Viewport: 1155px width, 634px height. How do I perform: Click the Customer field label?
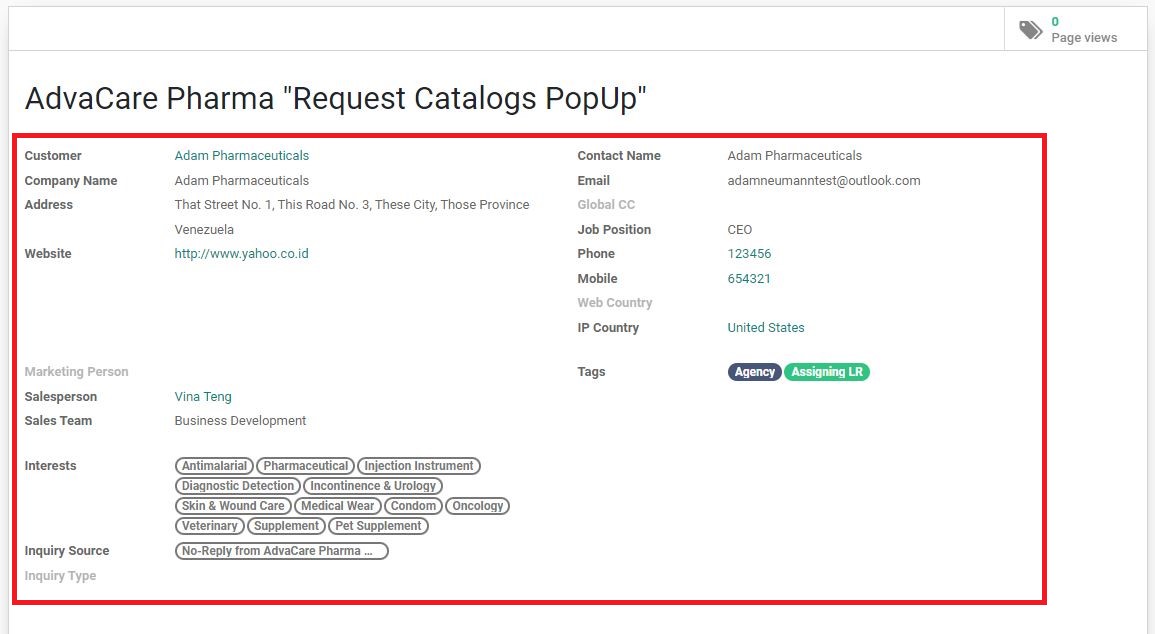[x=53, y=155]
